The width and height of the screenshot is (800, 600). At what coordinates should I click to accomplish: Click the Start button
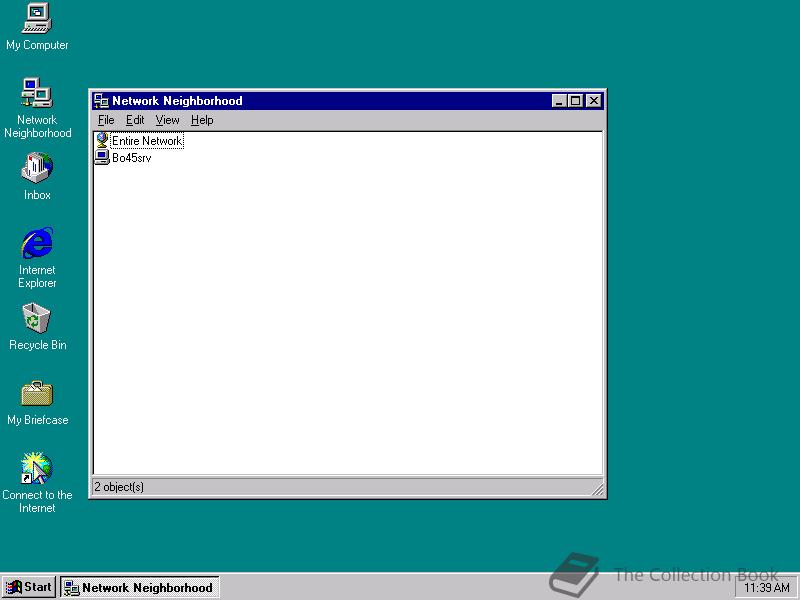(29, 587)
